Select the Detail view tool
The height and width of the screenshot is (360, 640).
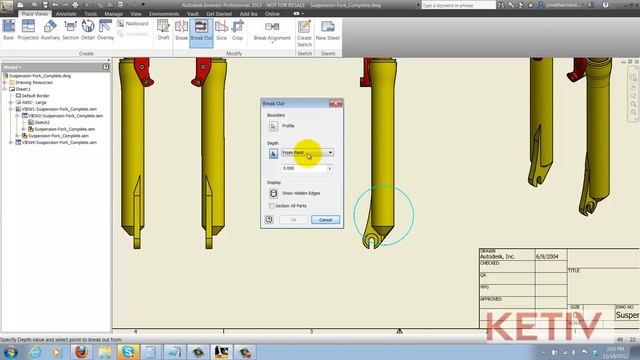coord(88,30)
